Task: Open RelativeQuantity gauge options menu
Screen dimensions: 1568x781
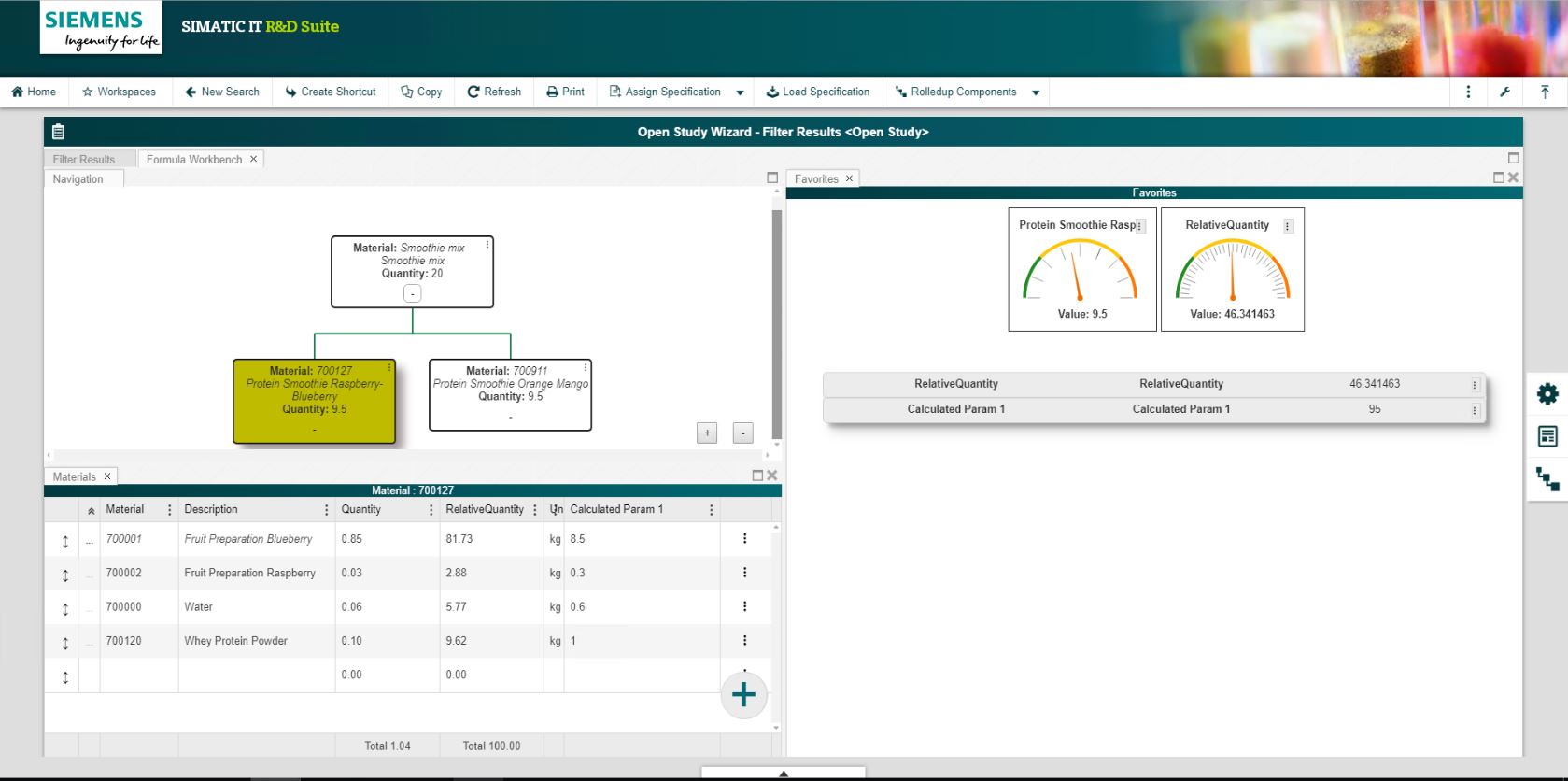Action: pyautogui.click(x=1288, y=226)
